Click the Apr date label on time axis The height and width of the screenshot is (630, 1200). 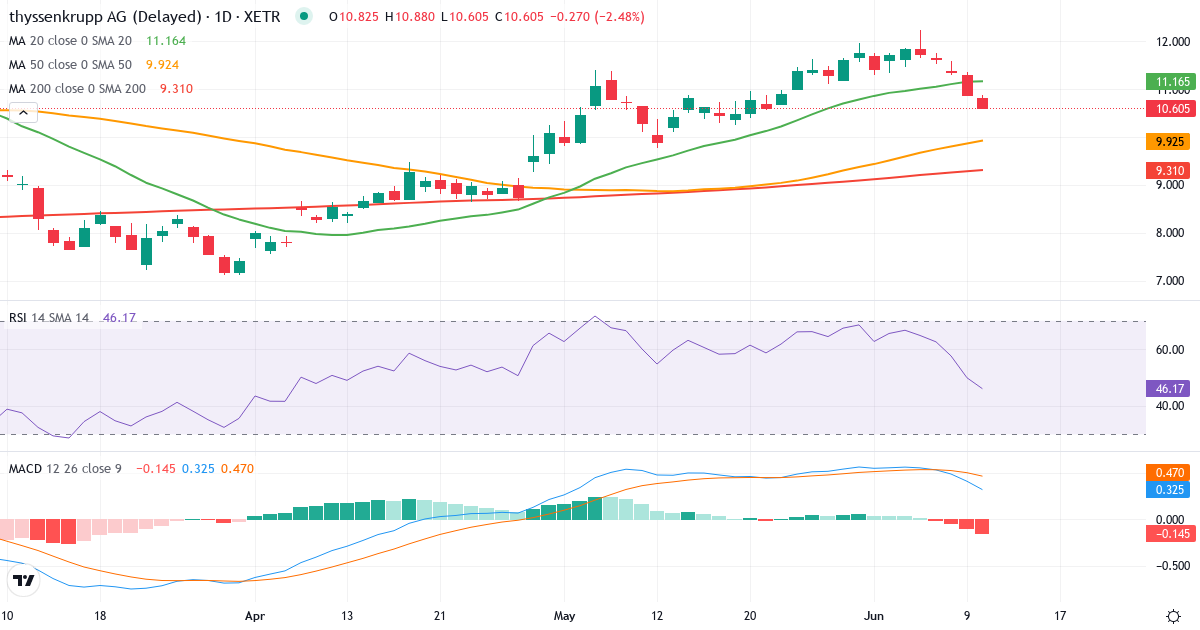click(x=255, y=616)
